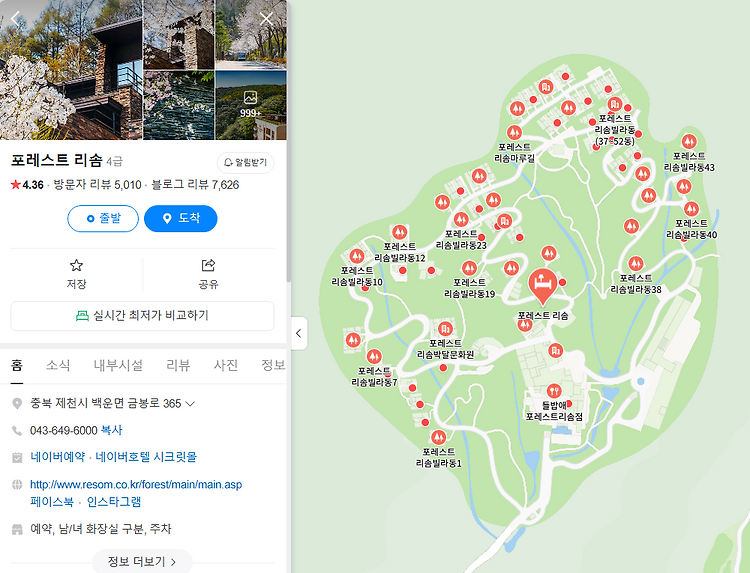Select the 들밥애 포레스트리솜점 restaurant marker
This screenshot has height=573, width=750.
tap(553, 391)
